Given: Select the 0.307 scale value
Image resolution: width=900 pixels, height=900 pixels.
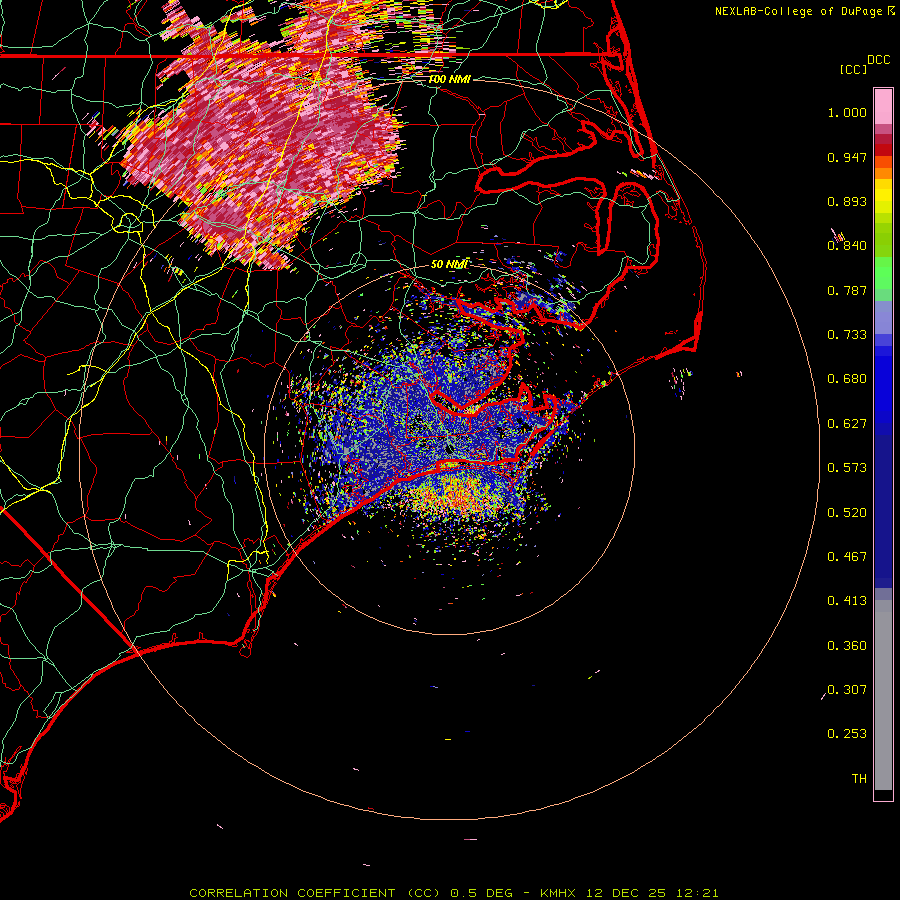Looking at the screenshot, I should [x=847, y=690].
